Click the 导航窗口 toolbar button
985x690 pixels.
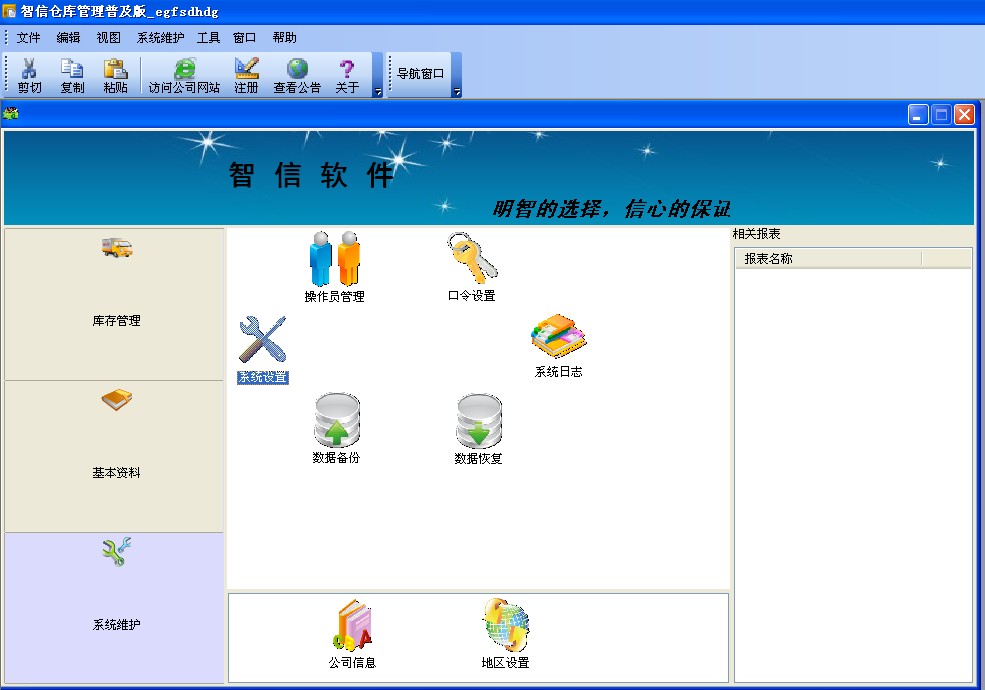point(420,74)
